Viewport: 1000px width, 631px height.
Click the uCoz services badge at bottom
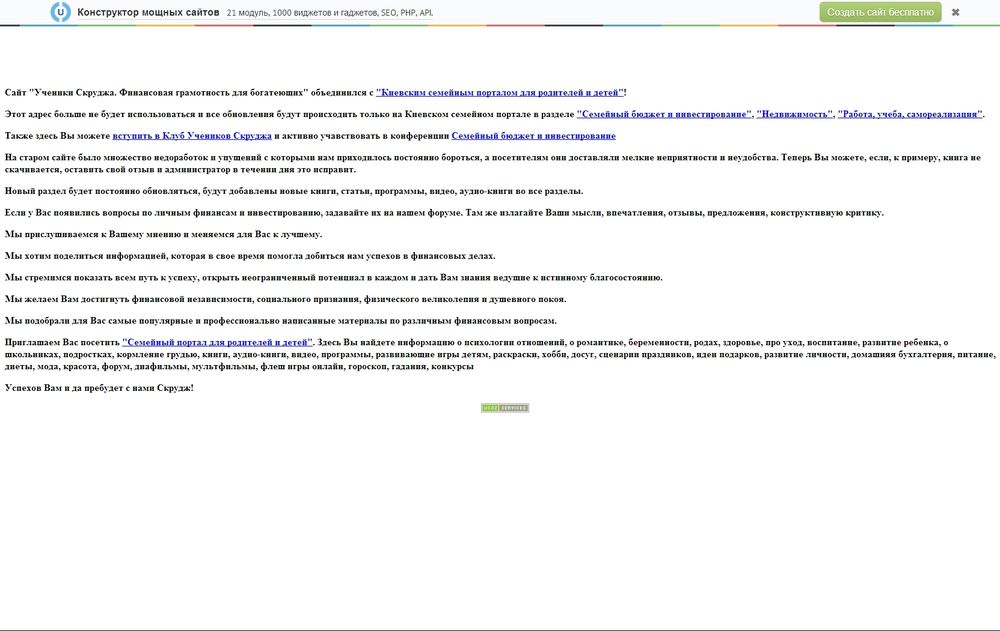pos(504,408)
